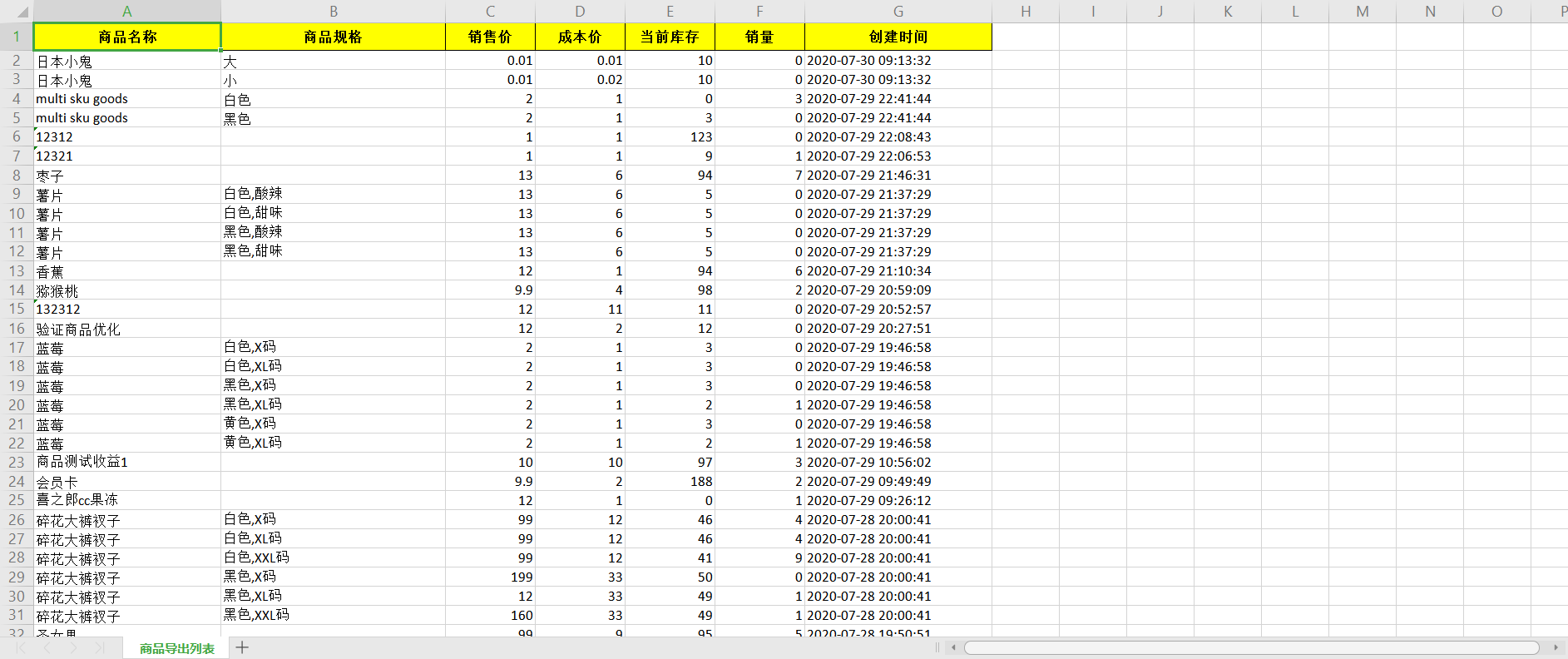The width and height of the screenshot is (1568, 659).
Task: Select the 枣子 cell
Action: [127, 175]
